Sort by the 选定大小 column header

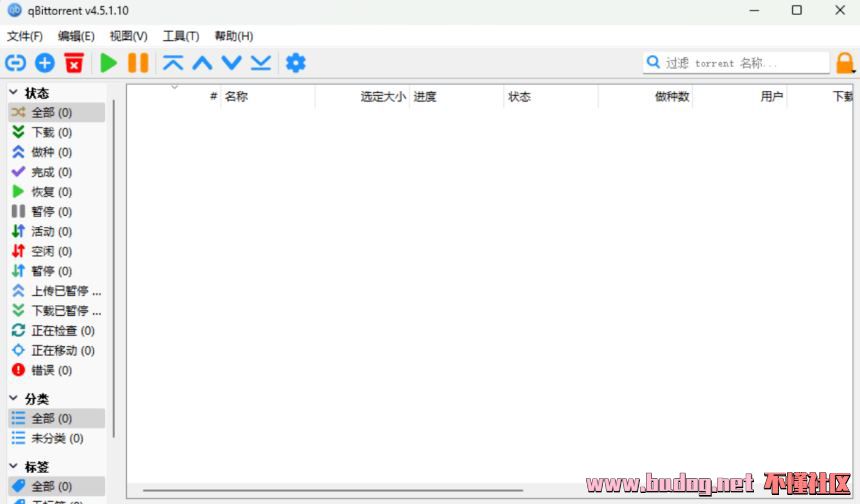point(363,97)
